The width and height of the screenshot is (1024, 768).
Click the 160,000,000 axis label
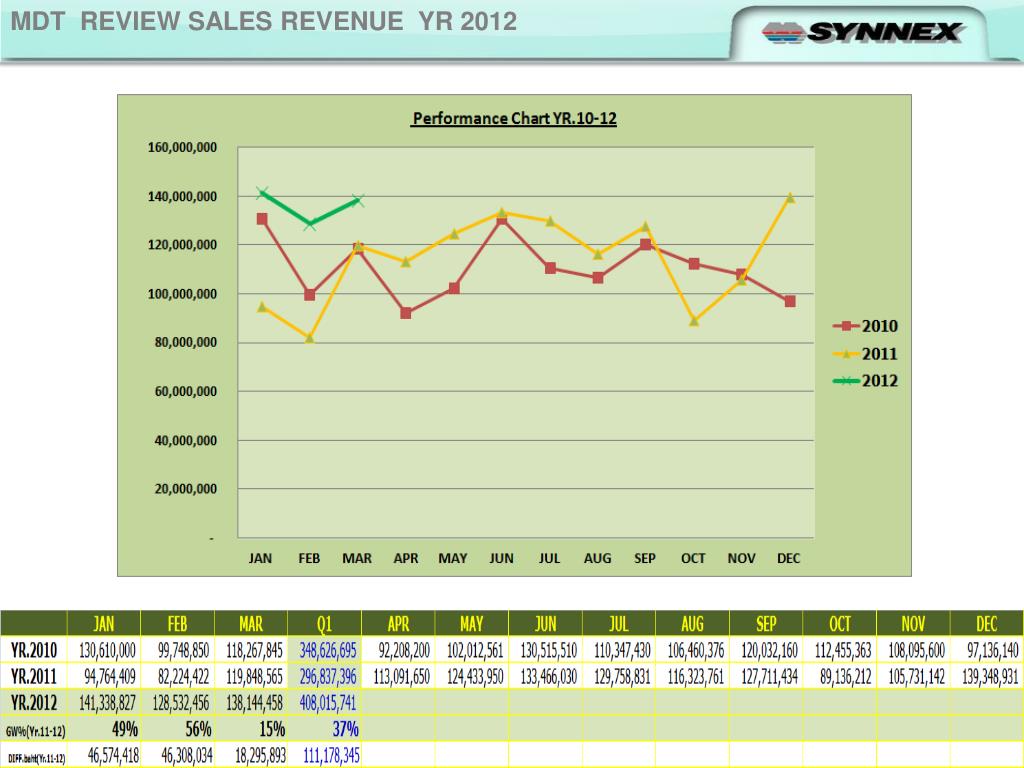pos(182,147)
